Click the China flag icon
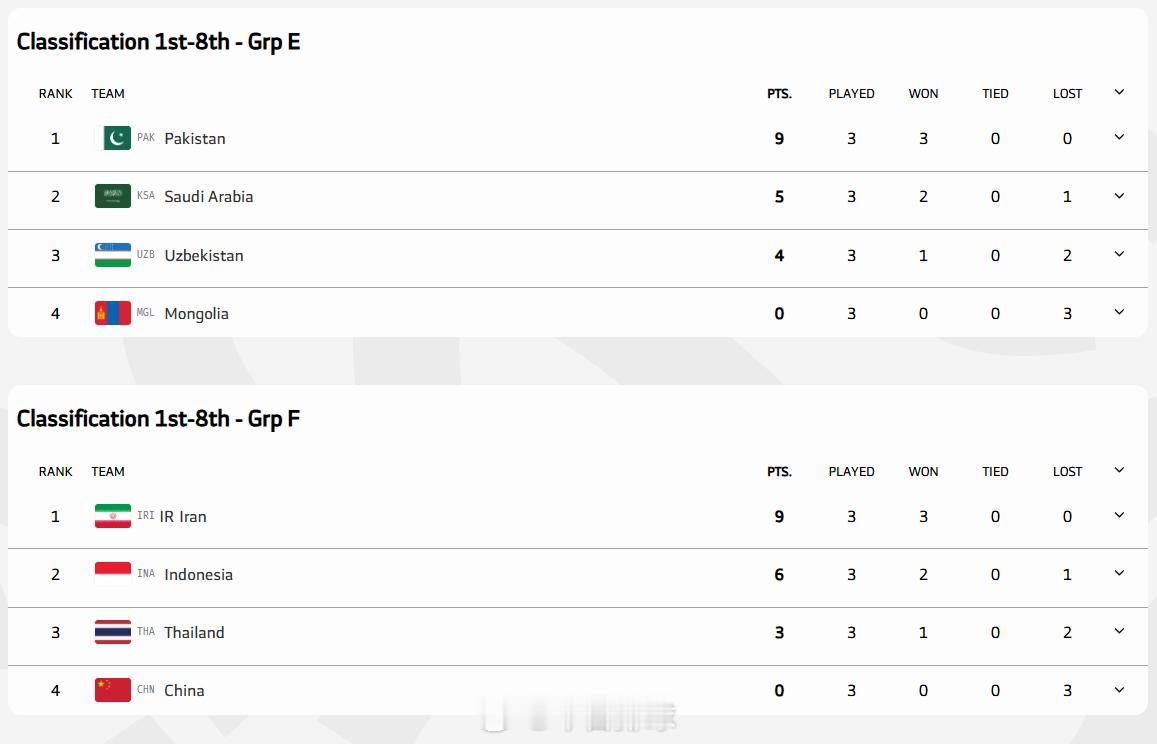Screen dimensions: 1157x744 coord(113,690)
